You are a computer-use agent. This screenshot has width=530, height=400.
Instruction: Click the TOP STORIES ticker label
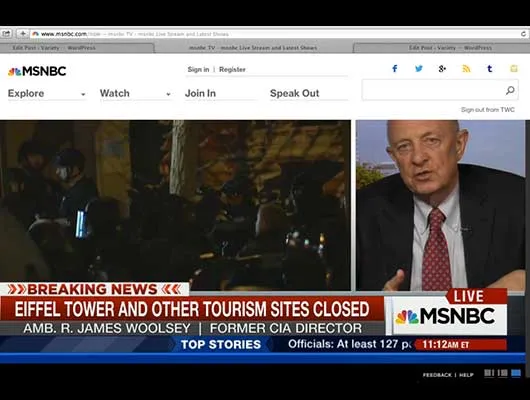pos(221,345)
